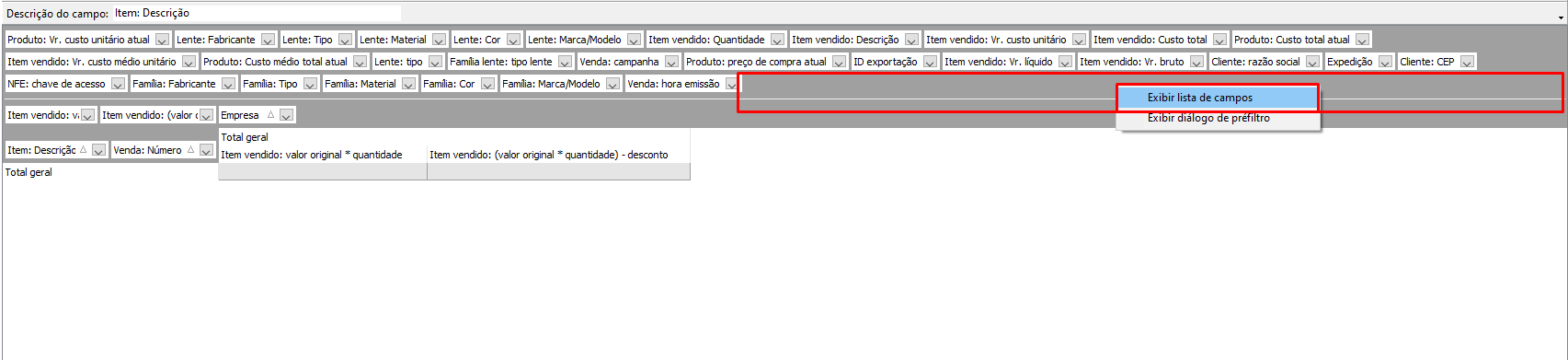Open 'Família: Fabricante' filter arrow
This screenshot has width=1568, height=360.
click(x=228, y=84)
